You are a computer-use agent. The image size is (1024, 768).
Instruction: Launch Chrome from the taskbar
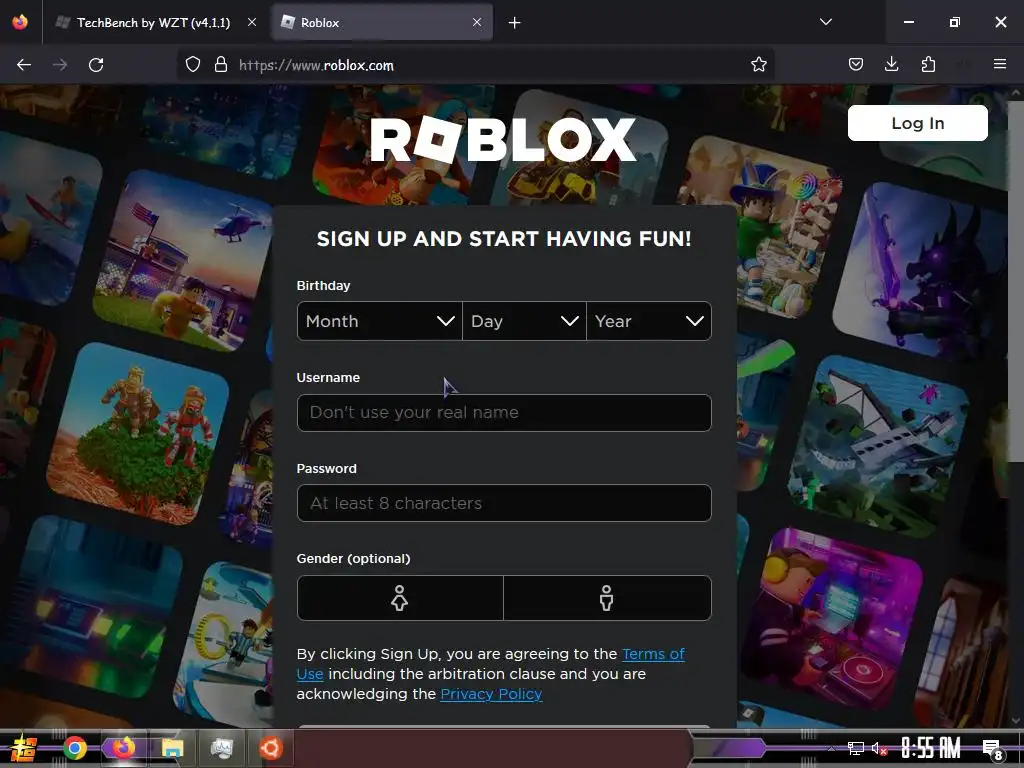[75, 748]
